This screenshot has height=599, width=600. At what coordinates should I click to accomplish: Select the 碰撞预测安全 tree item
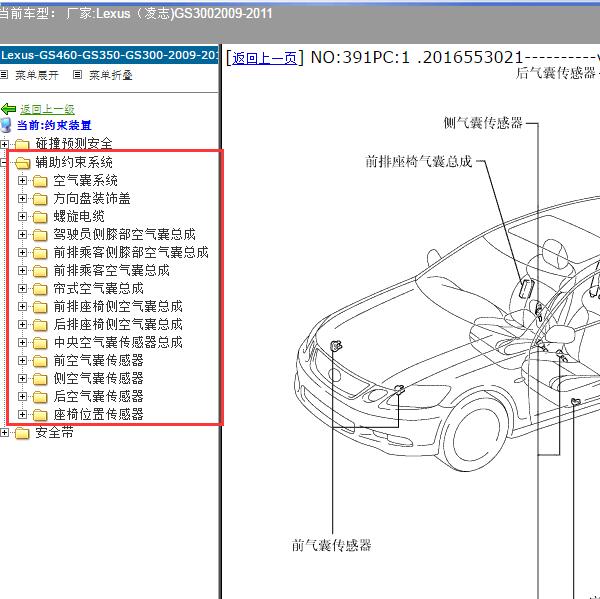click(74, 144)
